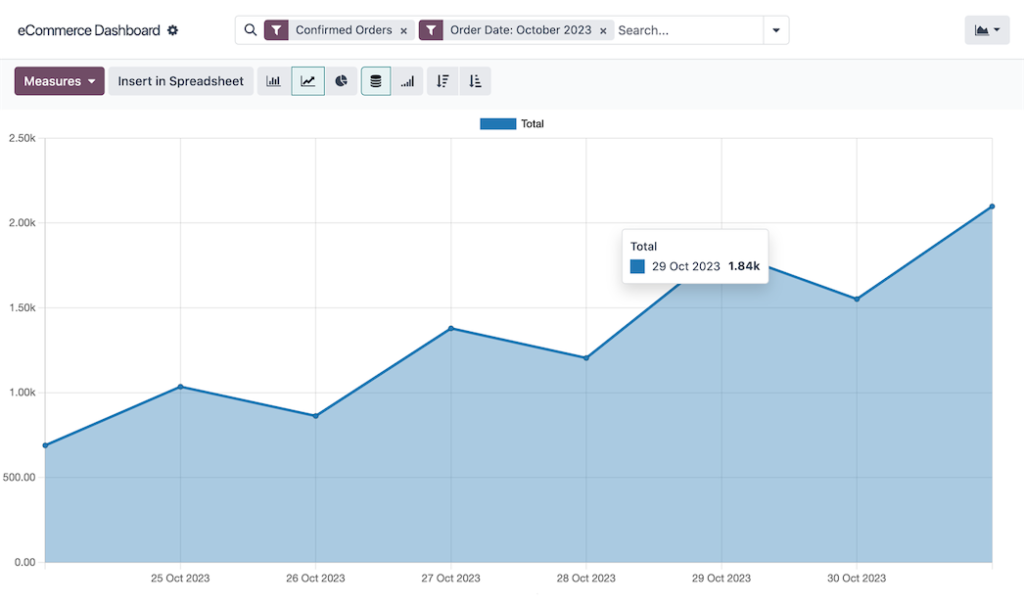Open the dashboard settings gear icon
Image resolution: width=1024 pixels, height=603 pixels.
[x=172, y=30]
